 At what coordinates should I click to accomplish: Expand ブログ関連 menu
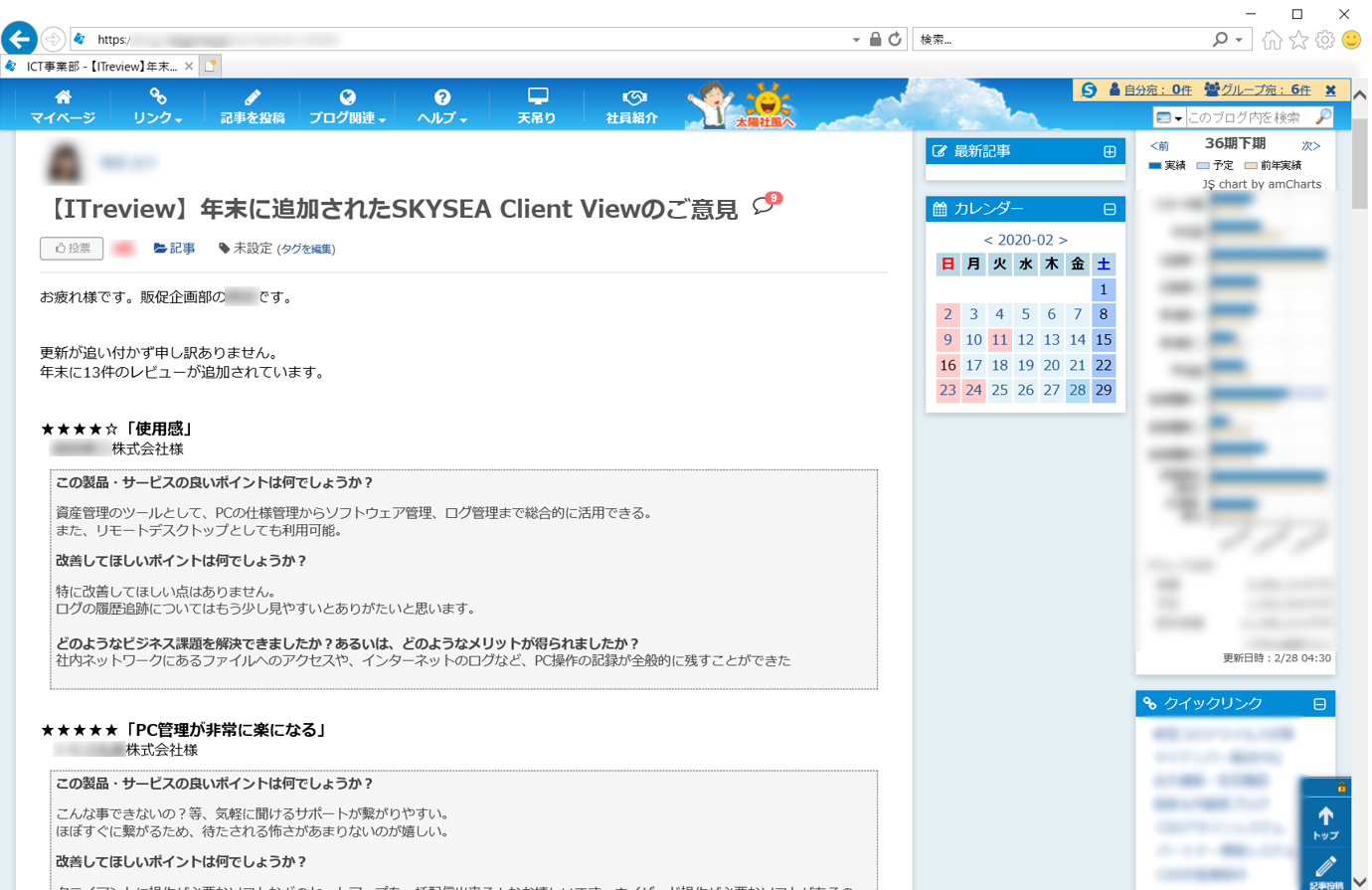[347, 105]
